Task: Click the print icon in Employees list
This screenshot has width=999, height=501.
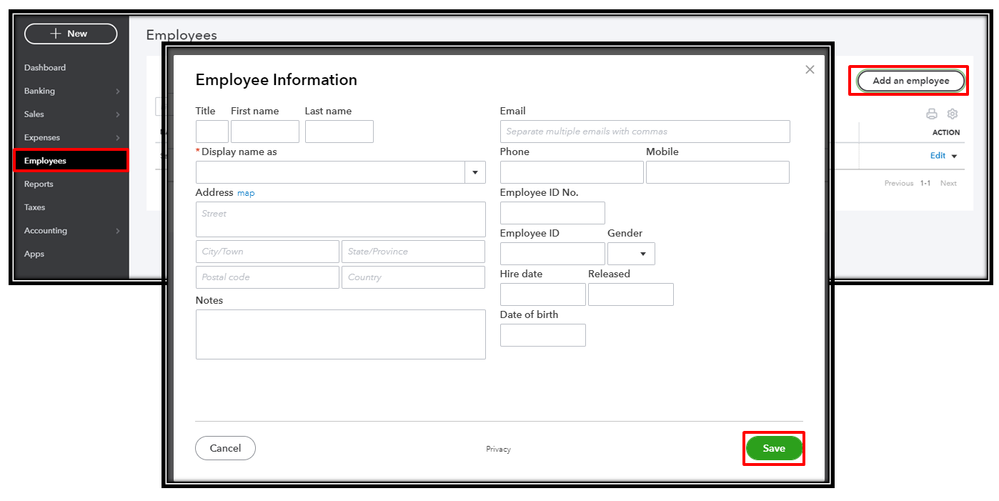Action: (x=931, y=114)
